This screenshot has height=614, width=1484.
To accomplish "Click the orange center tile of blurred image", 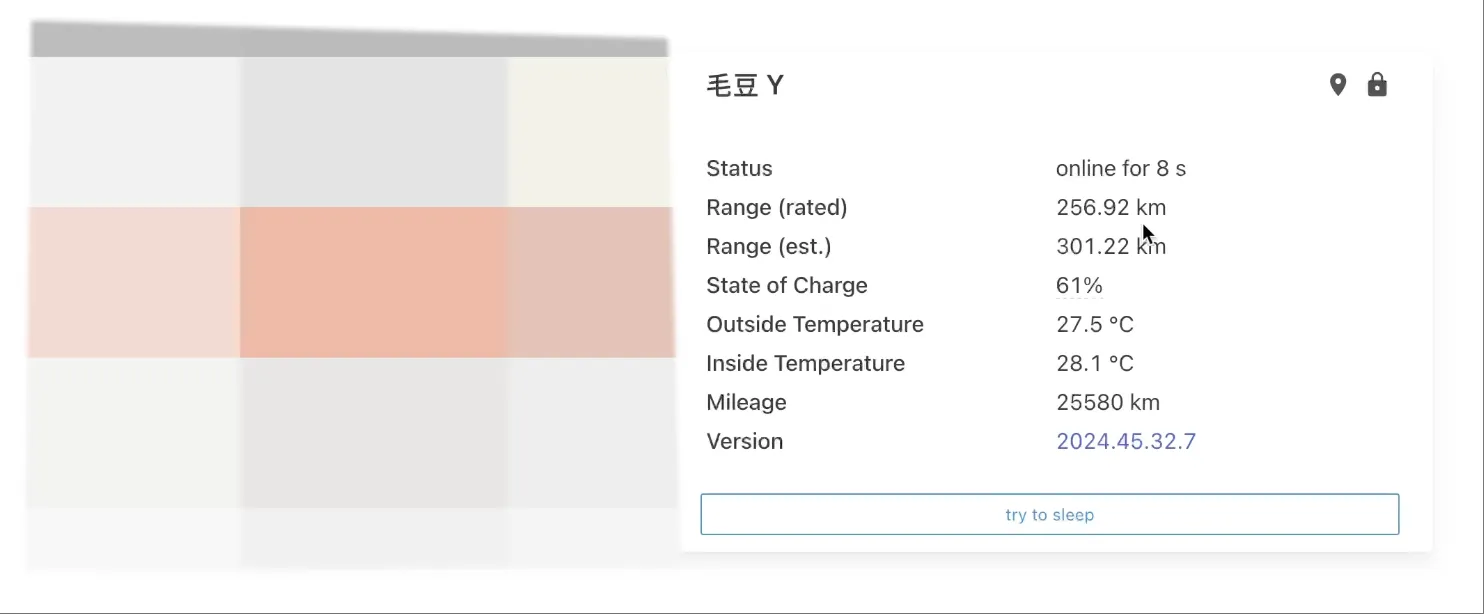I will (373, 282).
